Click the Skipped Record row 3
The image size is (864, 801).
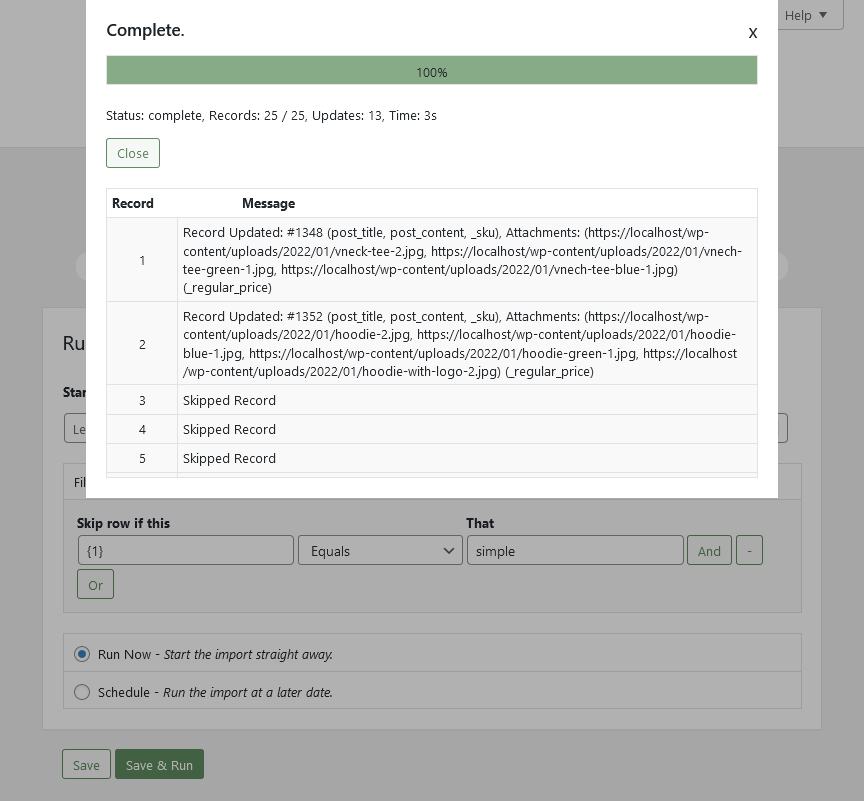tap(230, 400)
